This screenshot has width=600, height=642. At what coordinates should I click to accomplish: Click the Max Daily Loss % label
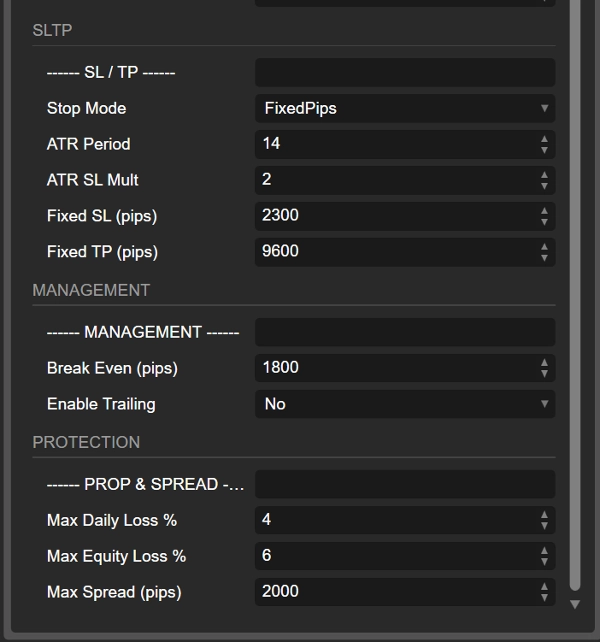tap(112, 520)
